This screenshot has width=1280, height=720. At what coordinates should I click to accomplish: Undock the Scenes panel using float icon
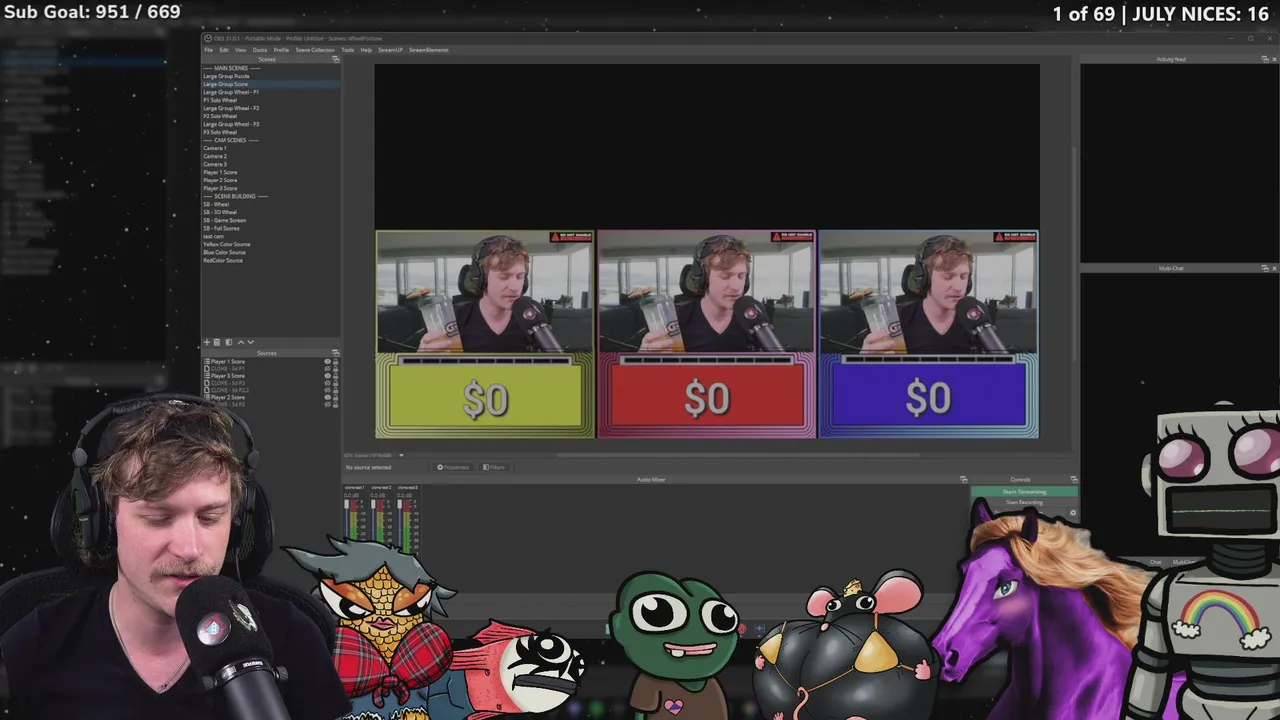(336, 59)
